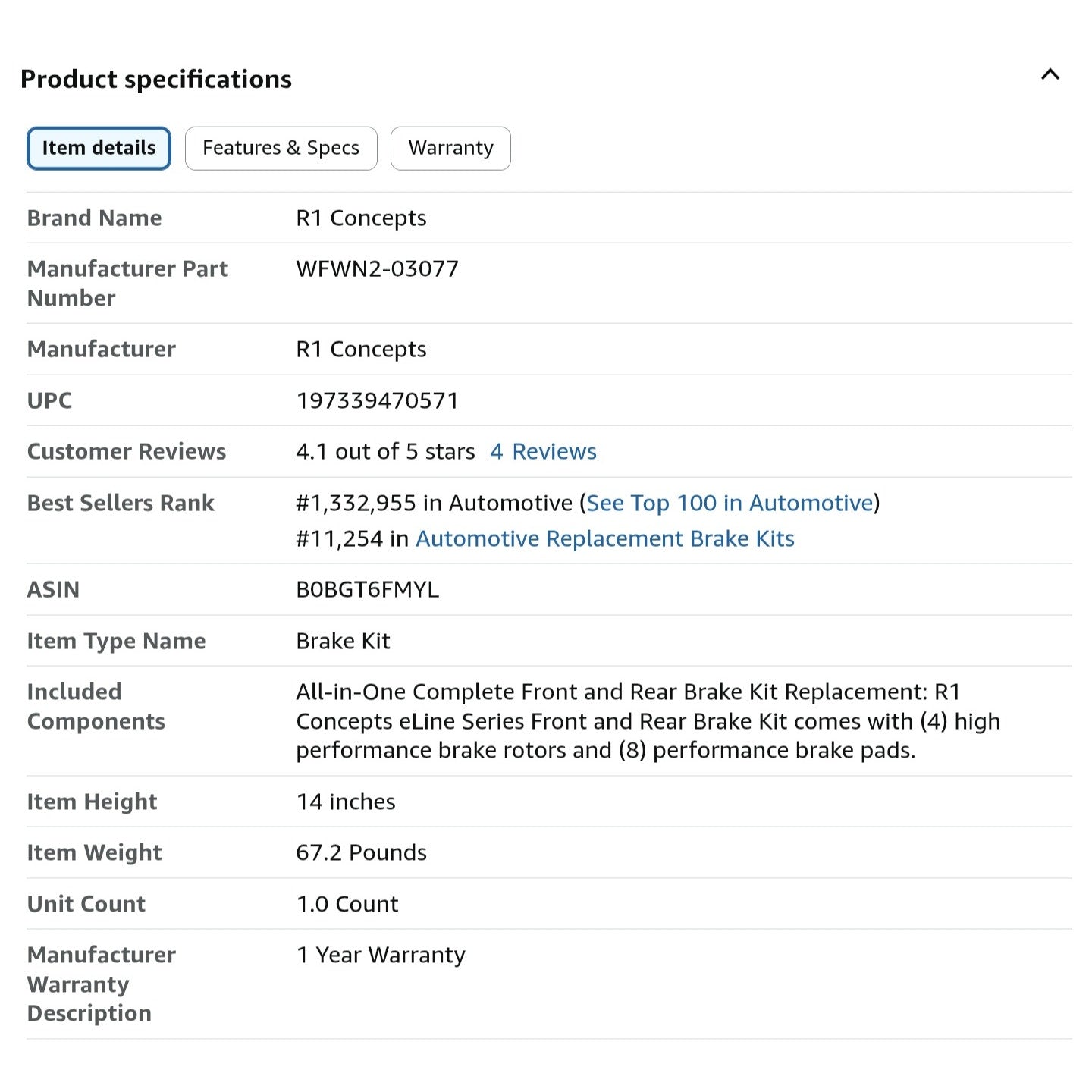Collapse the Product specifications section chevron
This screenshot has width=1092, height=1092.
click(x=1050, y=75)
